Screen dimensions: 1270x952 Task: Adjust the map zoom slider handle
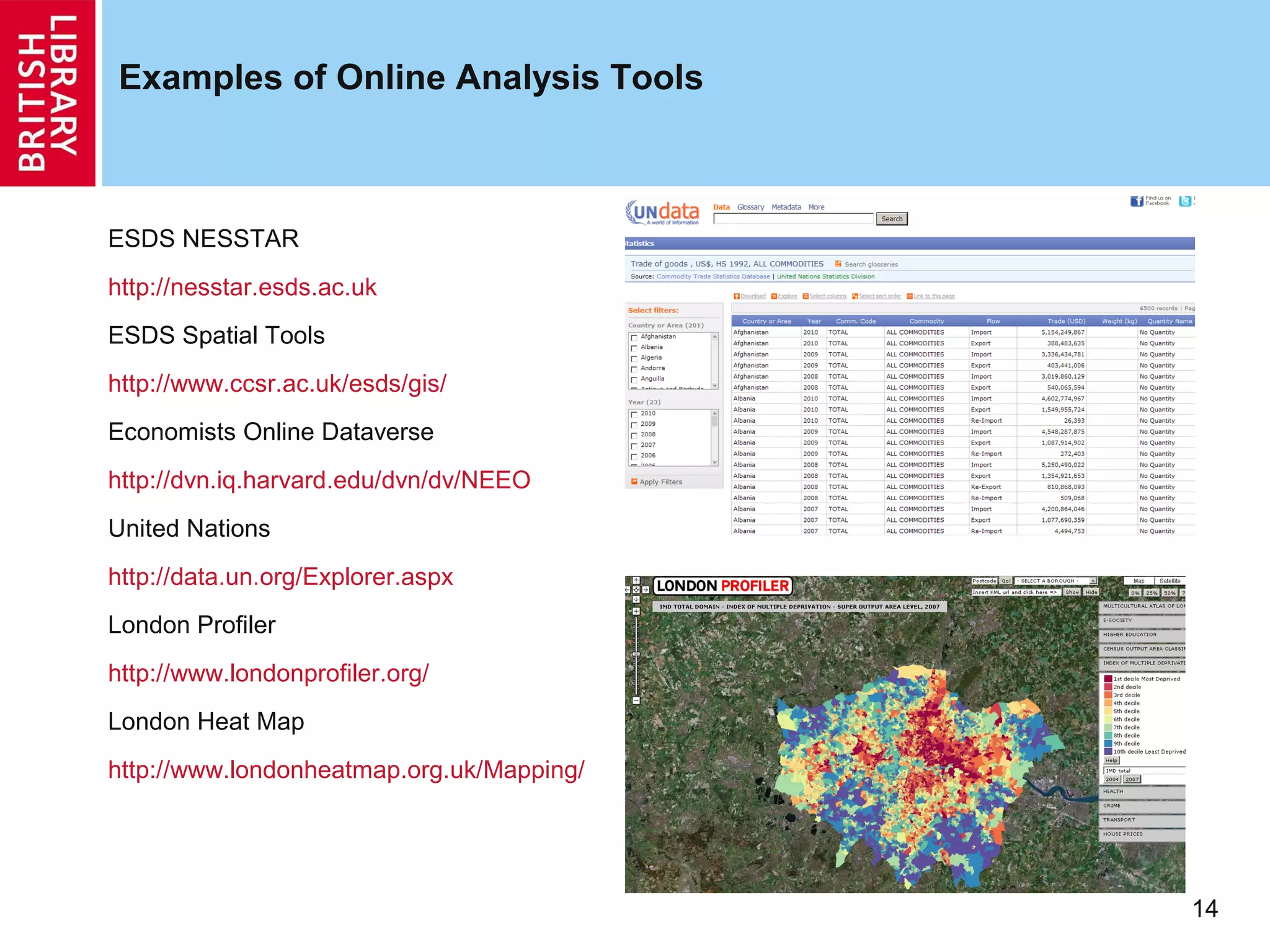636,654
